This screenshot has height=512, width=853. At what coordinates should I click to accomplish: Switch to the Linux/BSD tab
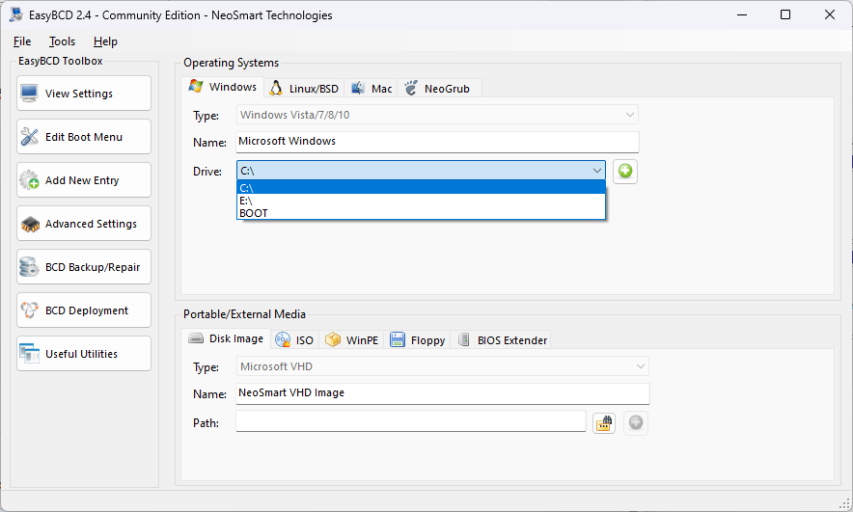pyautogui.click(x=305, y=89)
